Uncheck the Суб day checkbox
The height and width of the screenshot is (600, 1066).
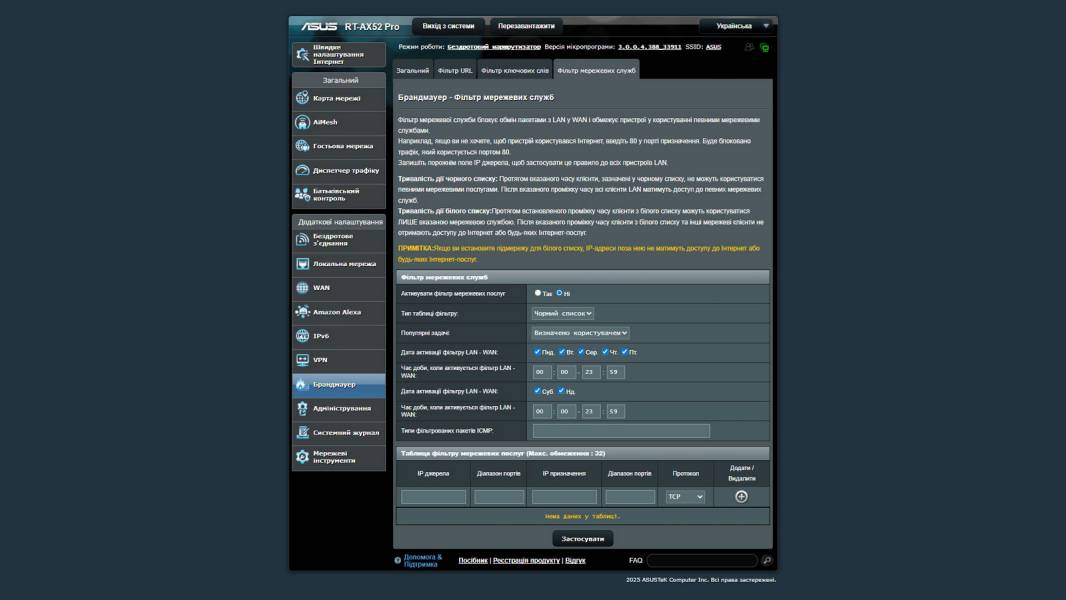tap(538, 391)
